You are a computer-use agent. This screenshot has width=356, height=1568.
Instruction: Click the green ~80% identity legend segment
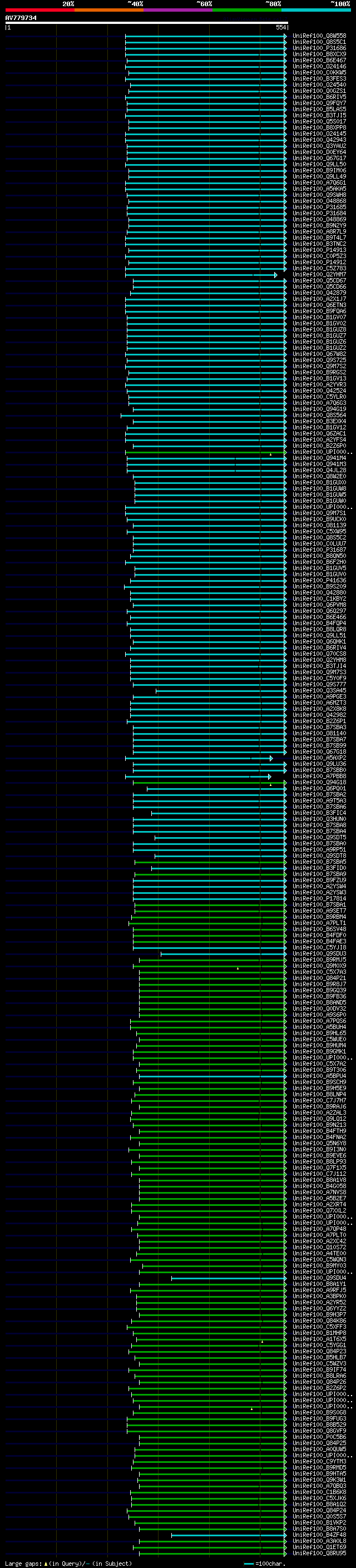coord(247,10)
